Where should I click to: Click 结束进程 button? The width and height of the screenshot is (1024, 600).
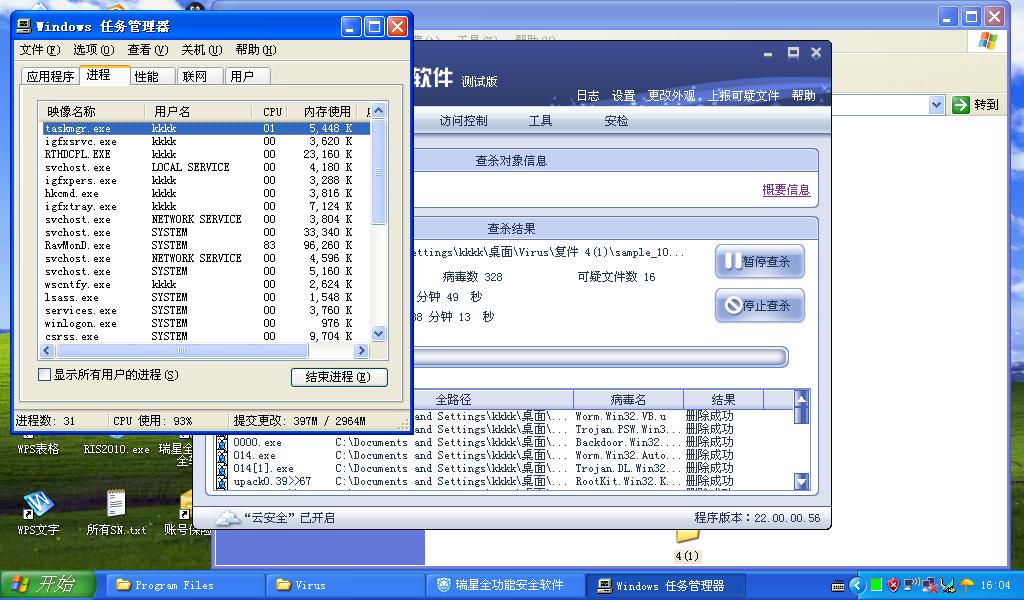[x=339, y=377]
